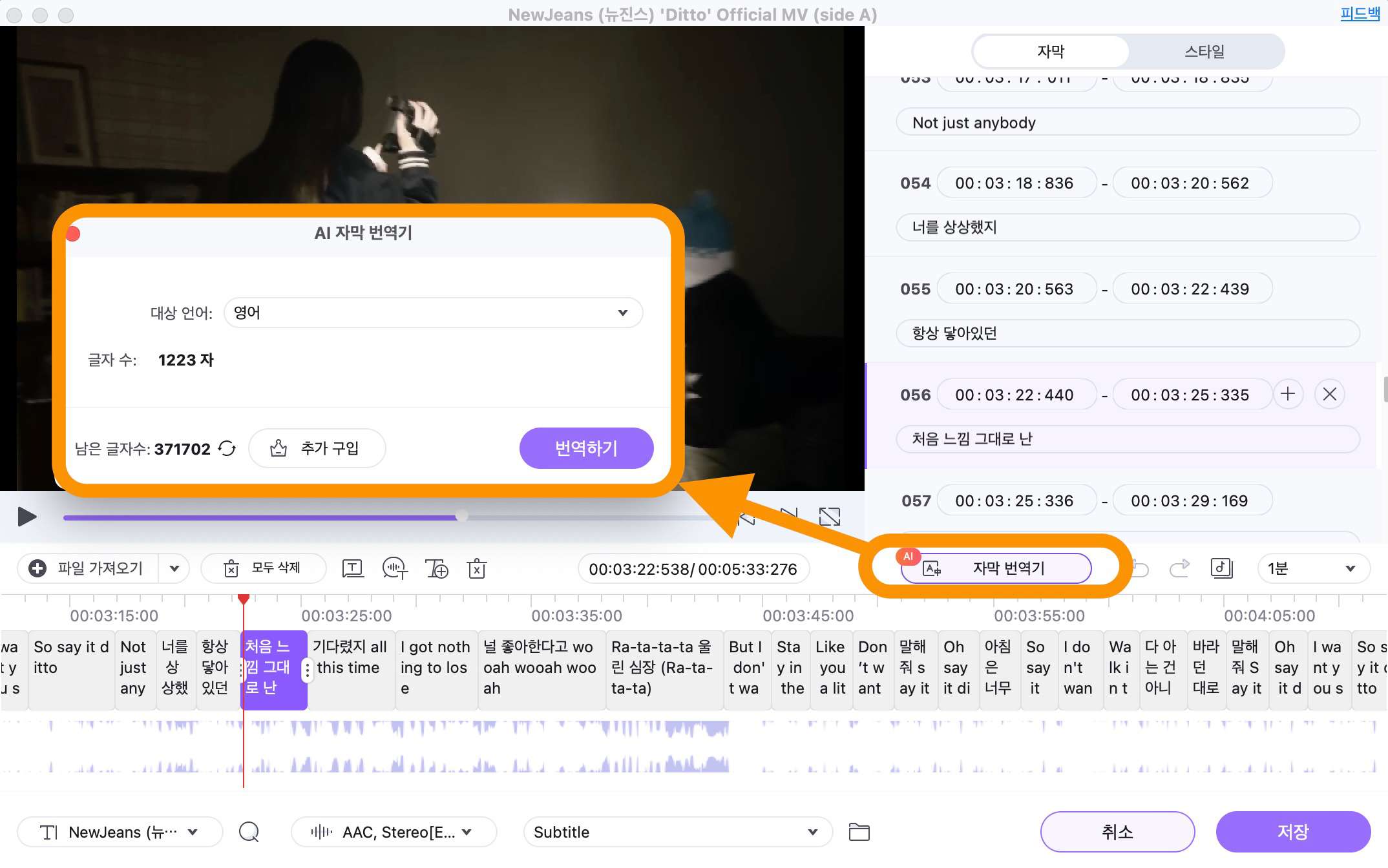1388x868 pixels.
Task: Switch to the 자막 tab
Action: point(1051,52)
